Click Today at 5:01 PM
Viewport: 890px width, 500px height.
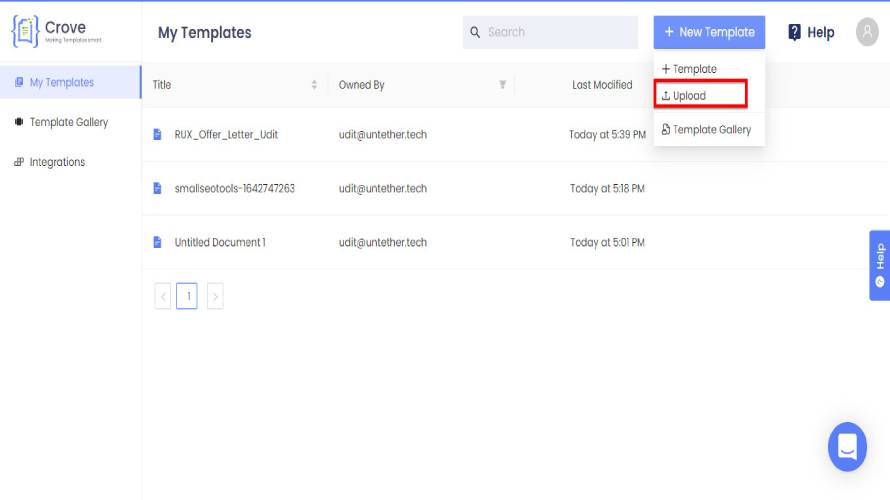[x=607, y=242]
